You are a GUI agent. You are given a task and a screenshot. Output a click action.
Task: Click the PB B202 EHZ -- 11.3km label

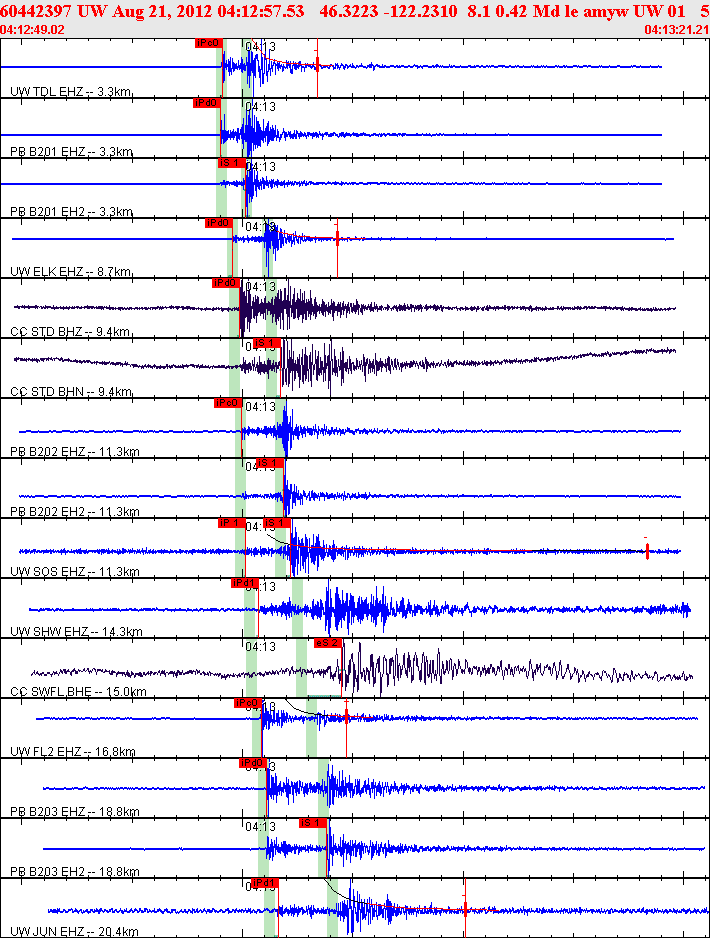pyautogui.click(x=75, y=451)
